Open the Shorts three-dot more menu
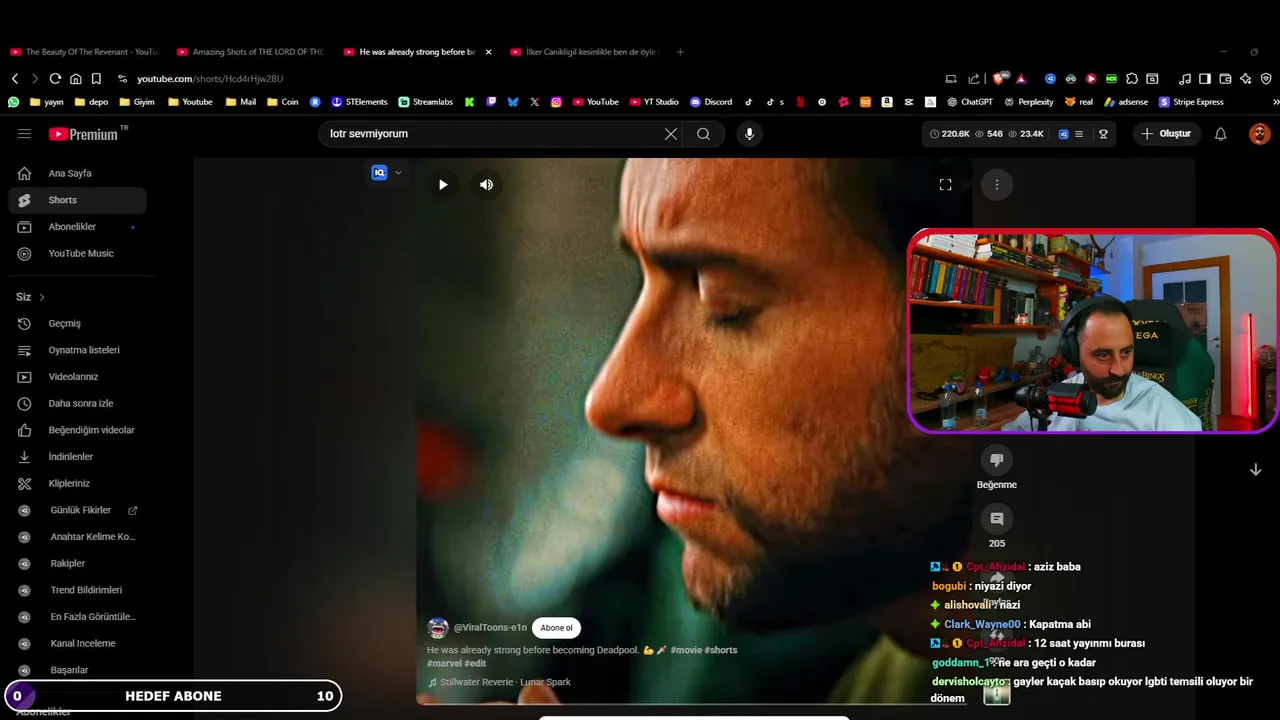The height and width of the screenshot is (720, 1280). point(996,184)
